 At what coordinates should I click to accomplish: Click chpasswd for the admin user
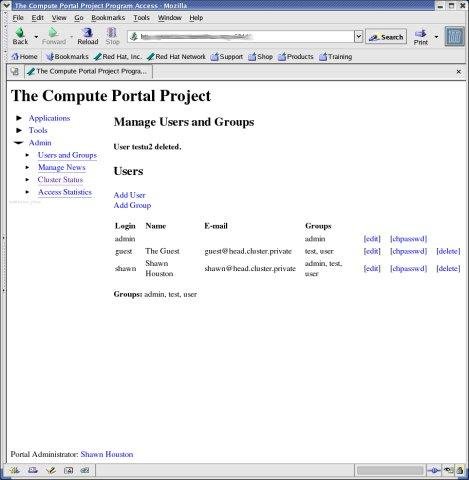pos(408,239)
